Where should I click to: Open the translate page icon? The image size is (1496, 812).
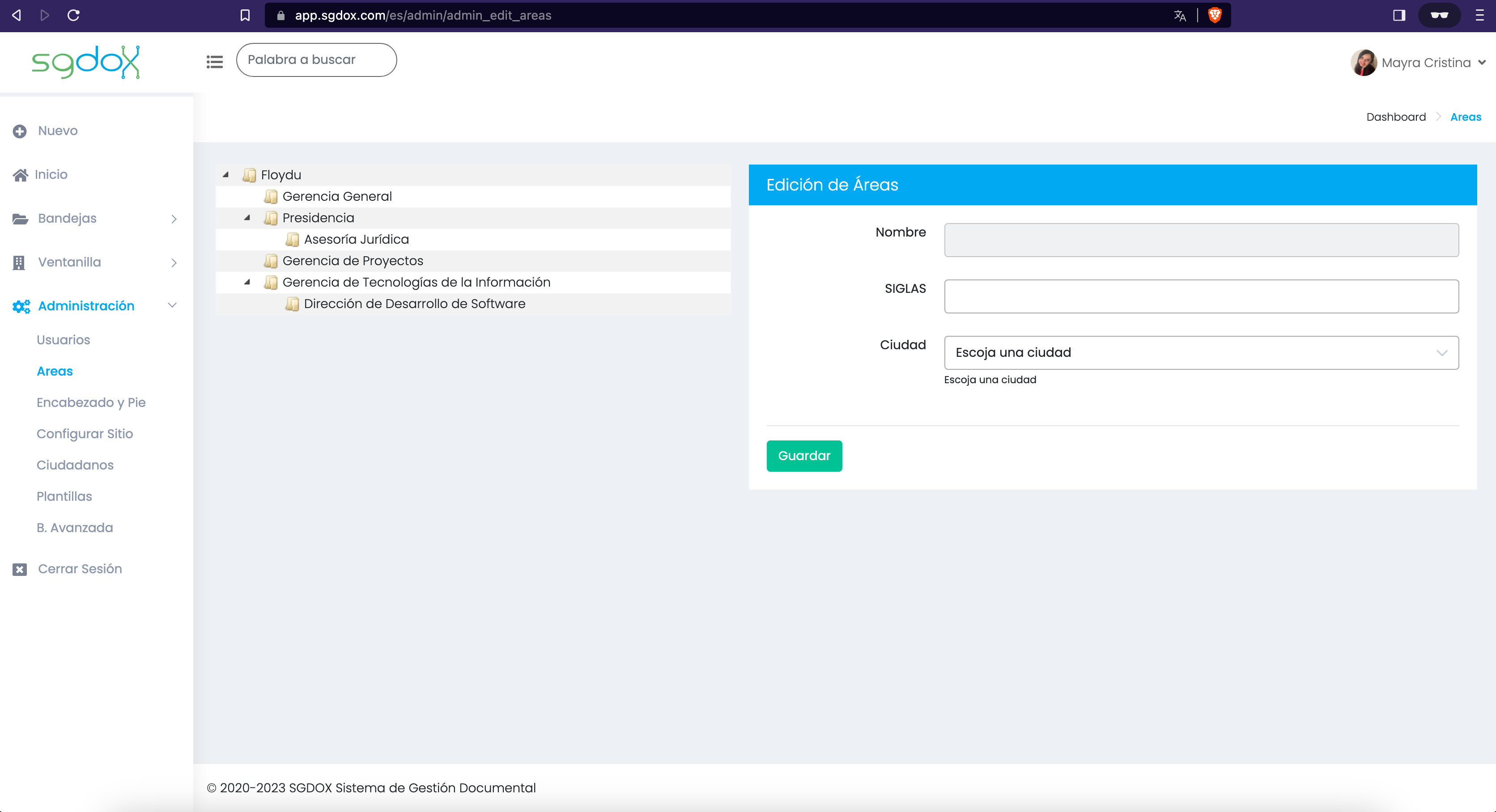tap(1180, 15)
